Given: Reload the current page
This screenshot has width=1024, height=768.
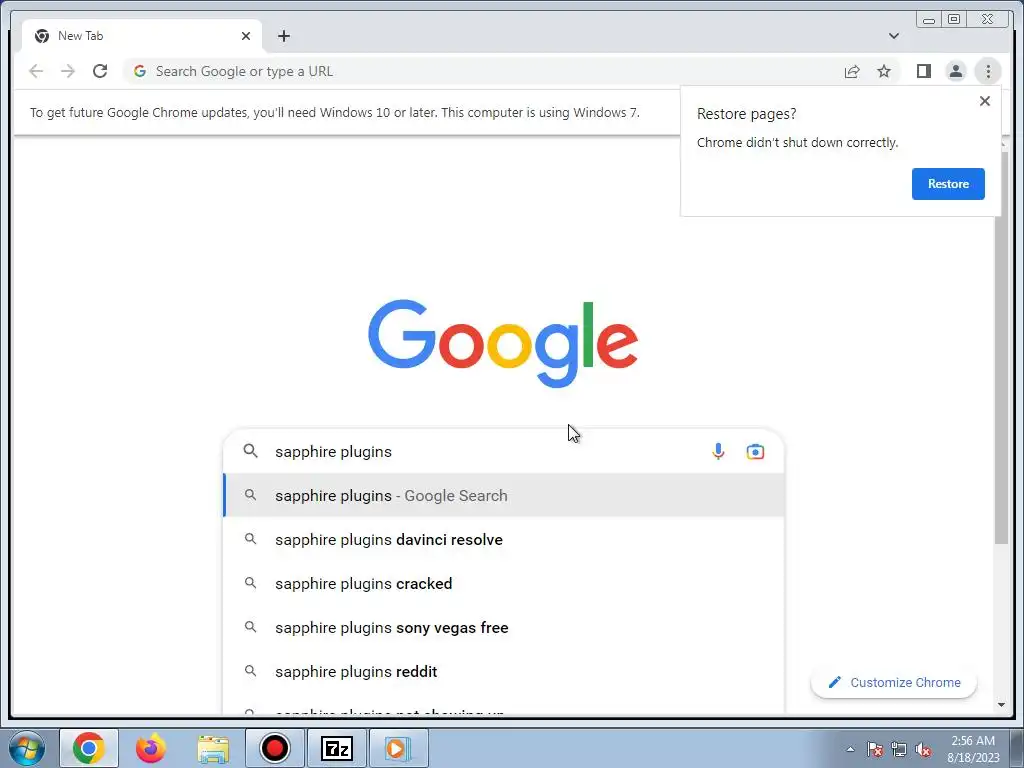Looking at the screenshot, I should [100, 71].
